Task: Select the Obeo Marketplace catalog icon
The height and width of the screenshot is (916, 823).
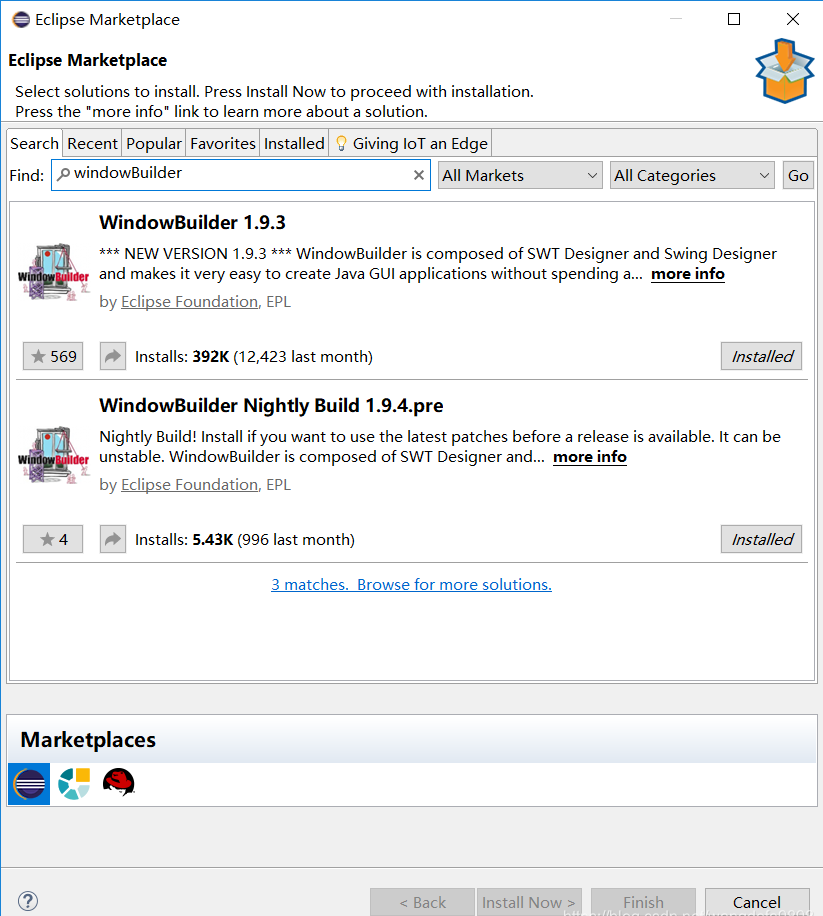Action: pyautogui.click(x=74, y=783)
